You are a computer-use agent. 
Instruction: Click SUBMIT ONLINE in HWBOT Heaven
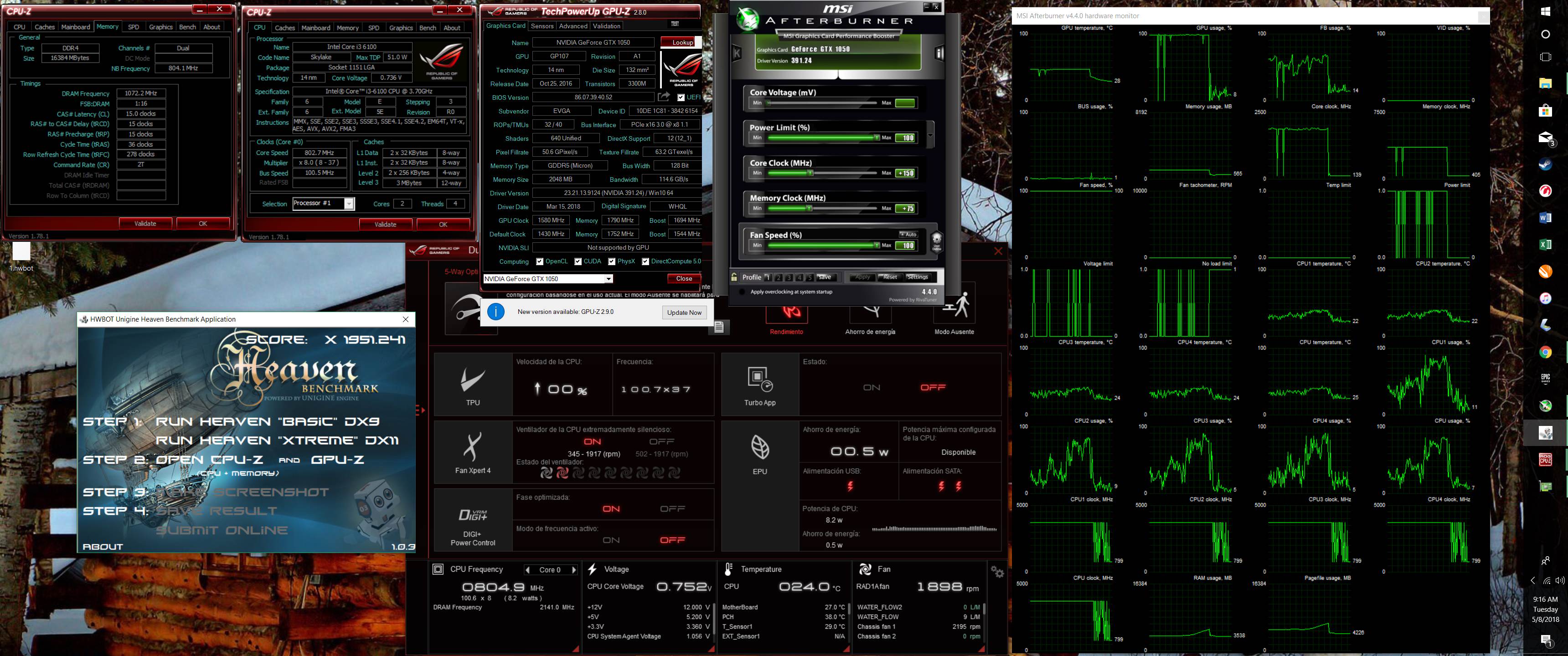[222, 530]
